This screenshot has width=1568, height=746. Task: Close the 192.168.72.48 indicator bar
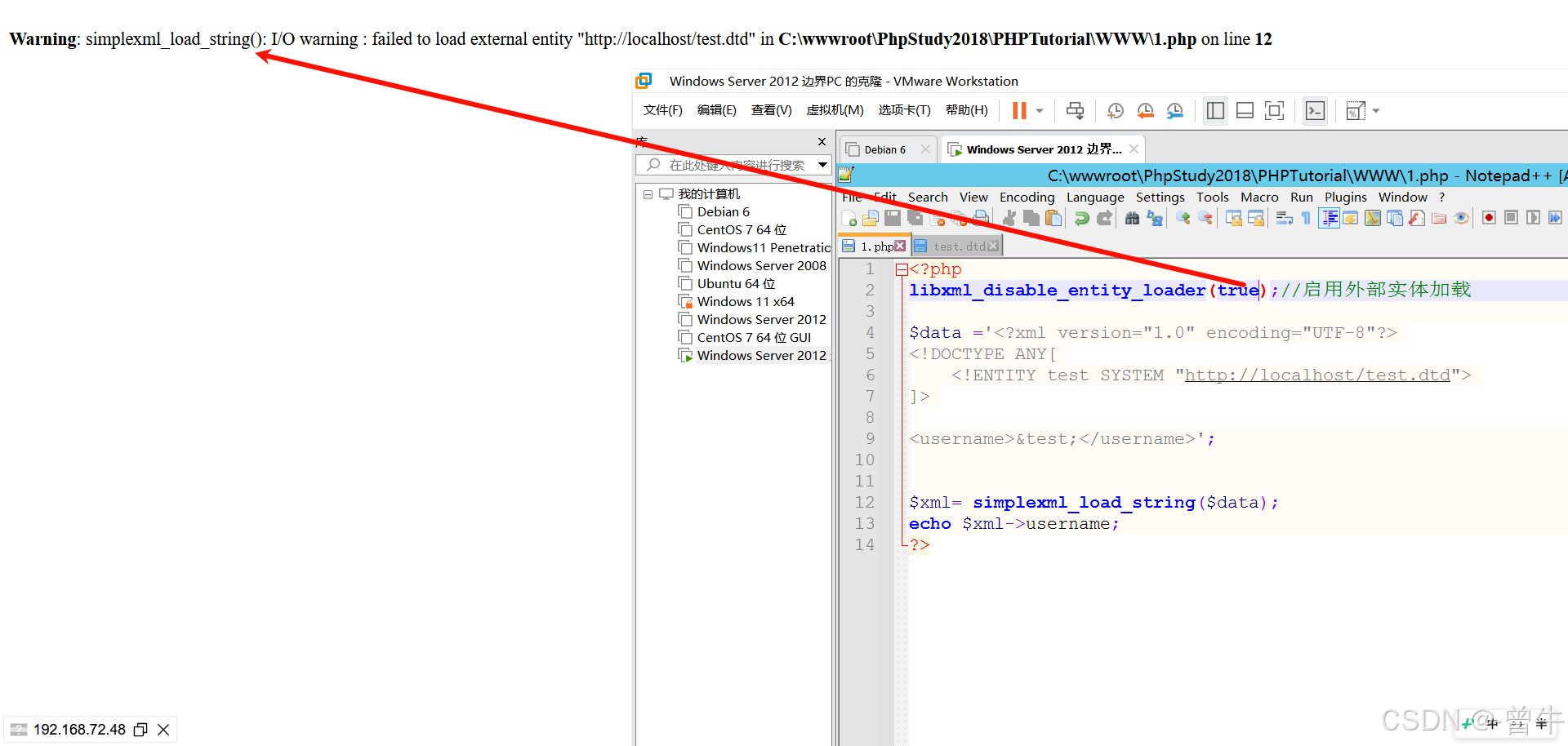163,730
